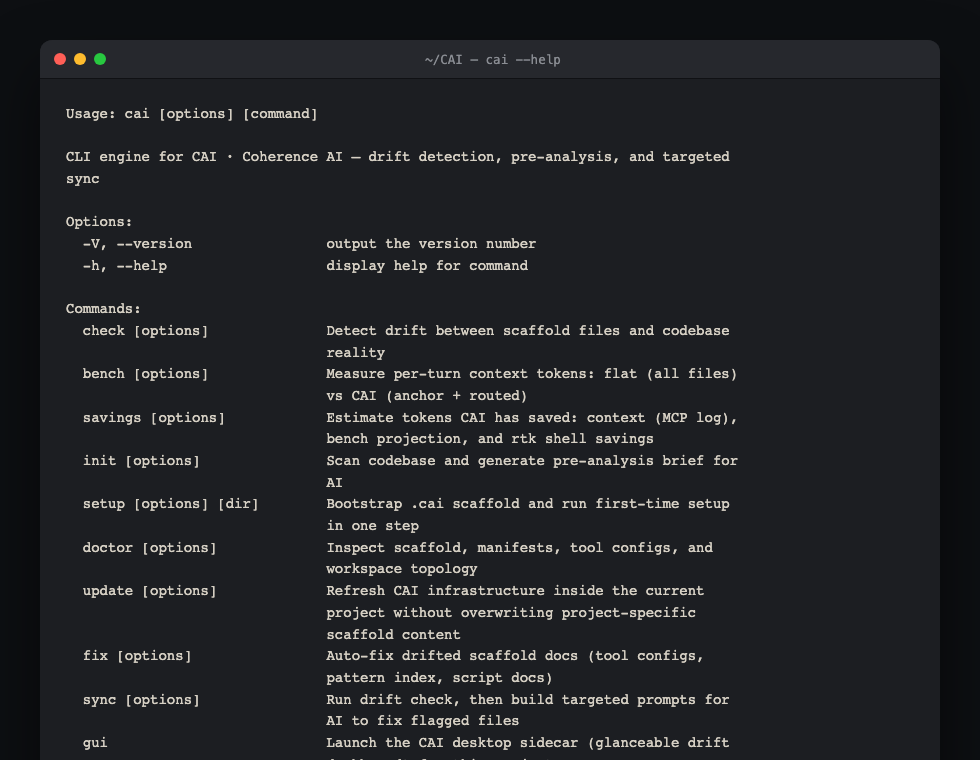Click the 'check [options]' command
The width and height of the screenshot is (980, 760).
click(x=146, y=331)
